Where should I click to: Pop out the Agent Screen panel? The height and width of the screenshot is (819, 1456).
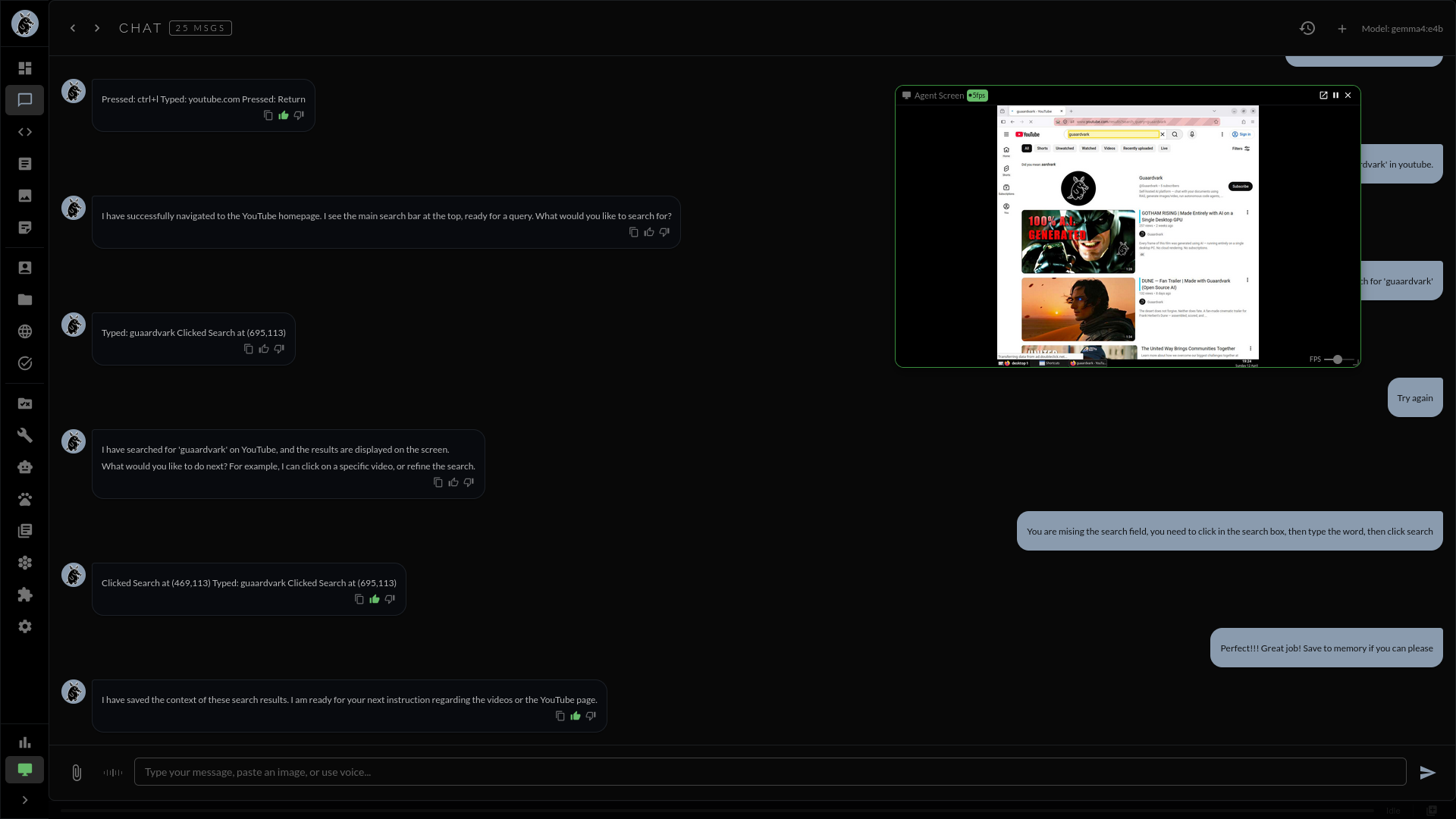[x=1323, y=96]
